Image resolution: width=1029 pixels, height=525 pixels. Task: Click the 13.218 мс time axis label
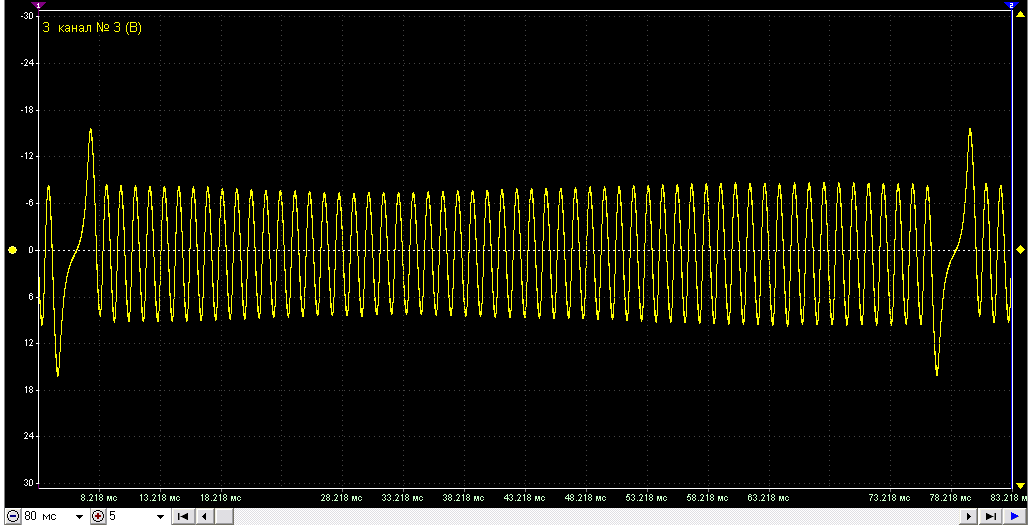[160, 498]
